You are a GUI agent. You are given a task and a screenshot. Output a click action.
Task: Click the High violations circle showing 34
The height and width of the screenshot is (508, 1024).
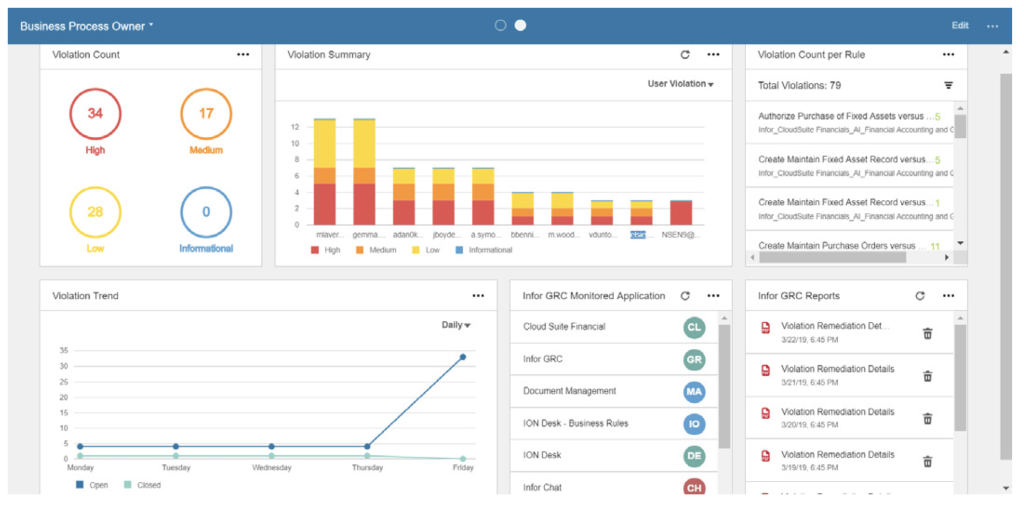click(x=95, y=114)
